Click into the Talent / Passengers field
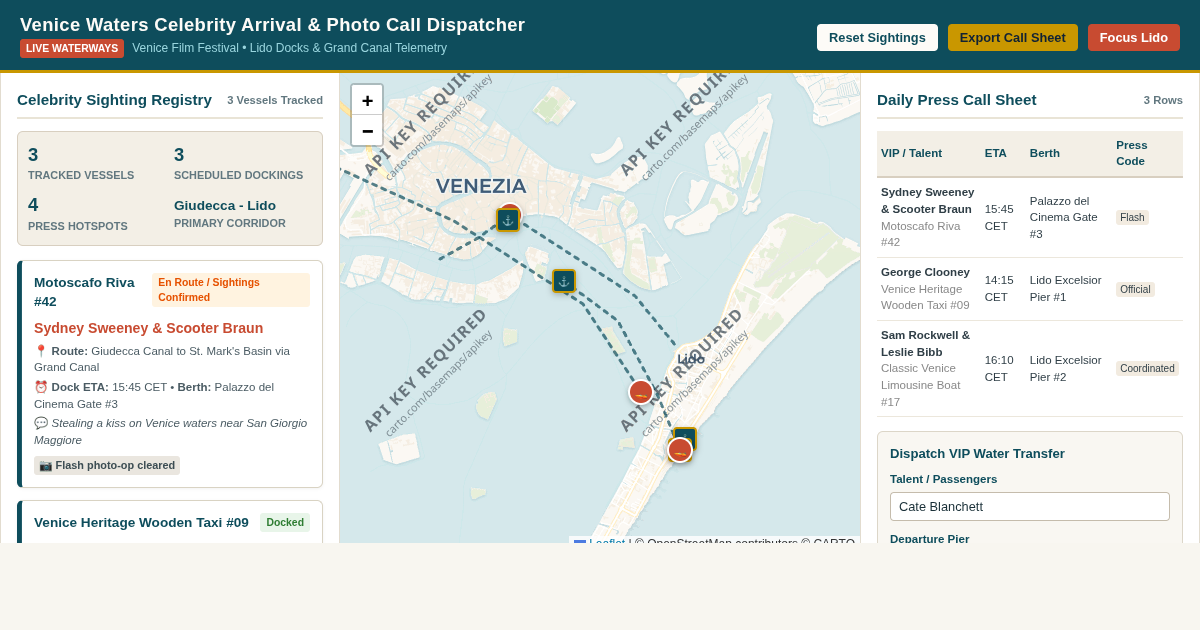This screenshot has height=630, width=1200. 1030,506
